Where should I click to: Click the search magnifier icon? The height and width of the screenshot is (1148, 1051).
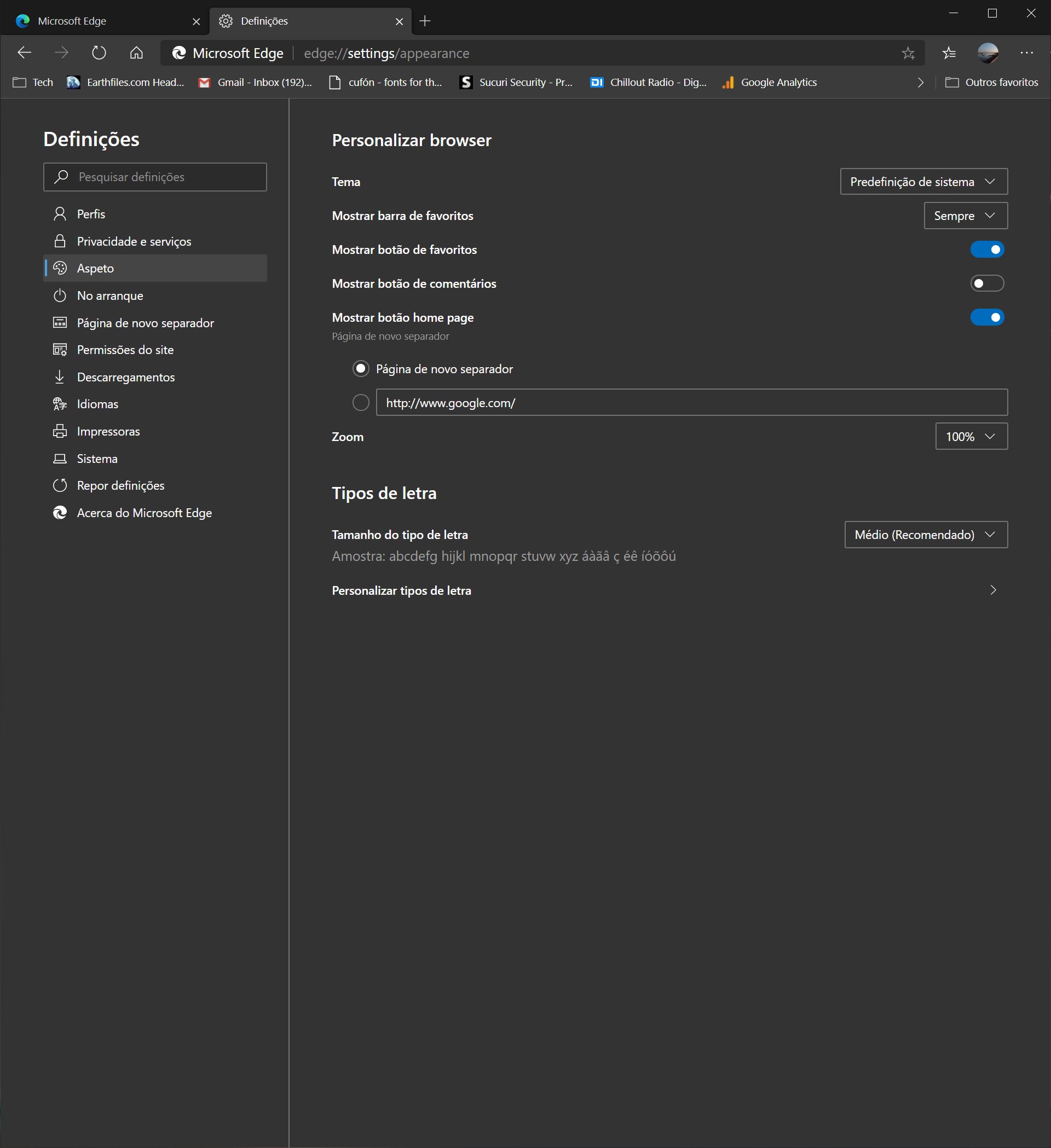click(61, 177)
